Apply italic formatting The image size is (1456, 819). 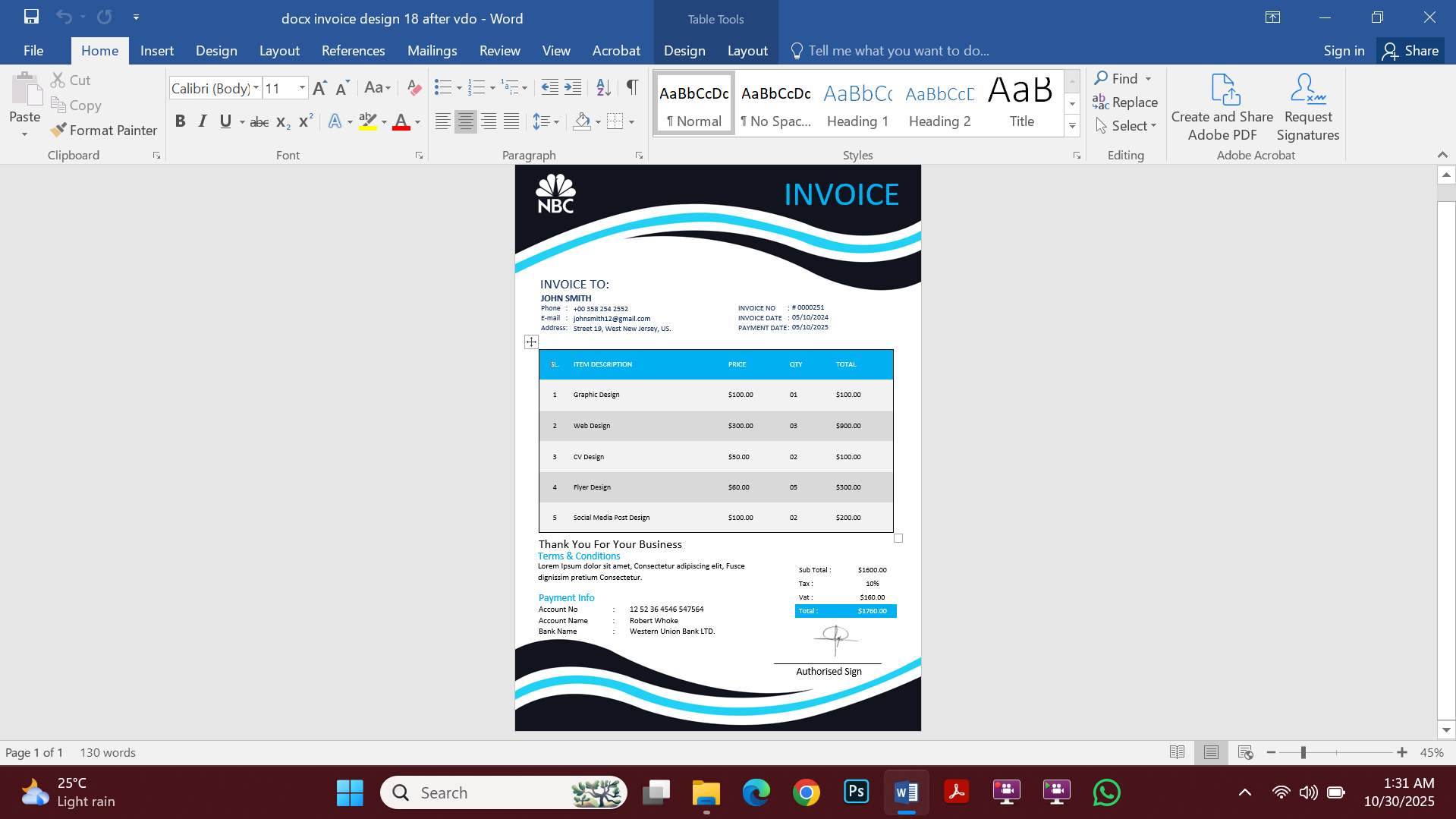pos(202,121)
